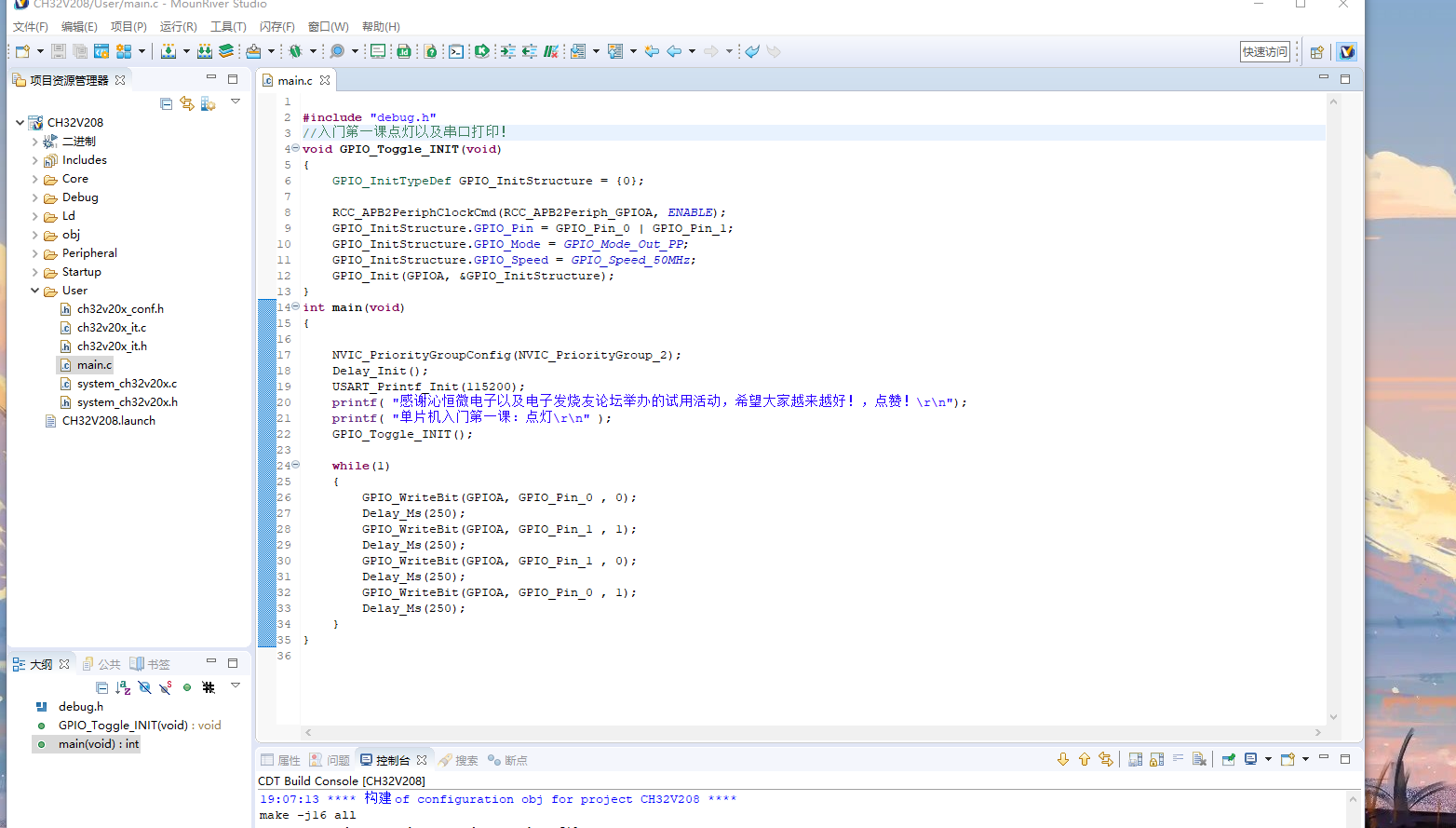
Task: Toggle Hide Static Members in outline
Action: pyautogui.click(x=166, y=687)
